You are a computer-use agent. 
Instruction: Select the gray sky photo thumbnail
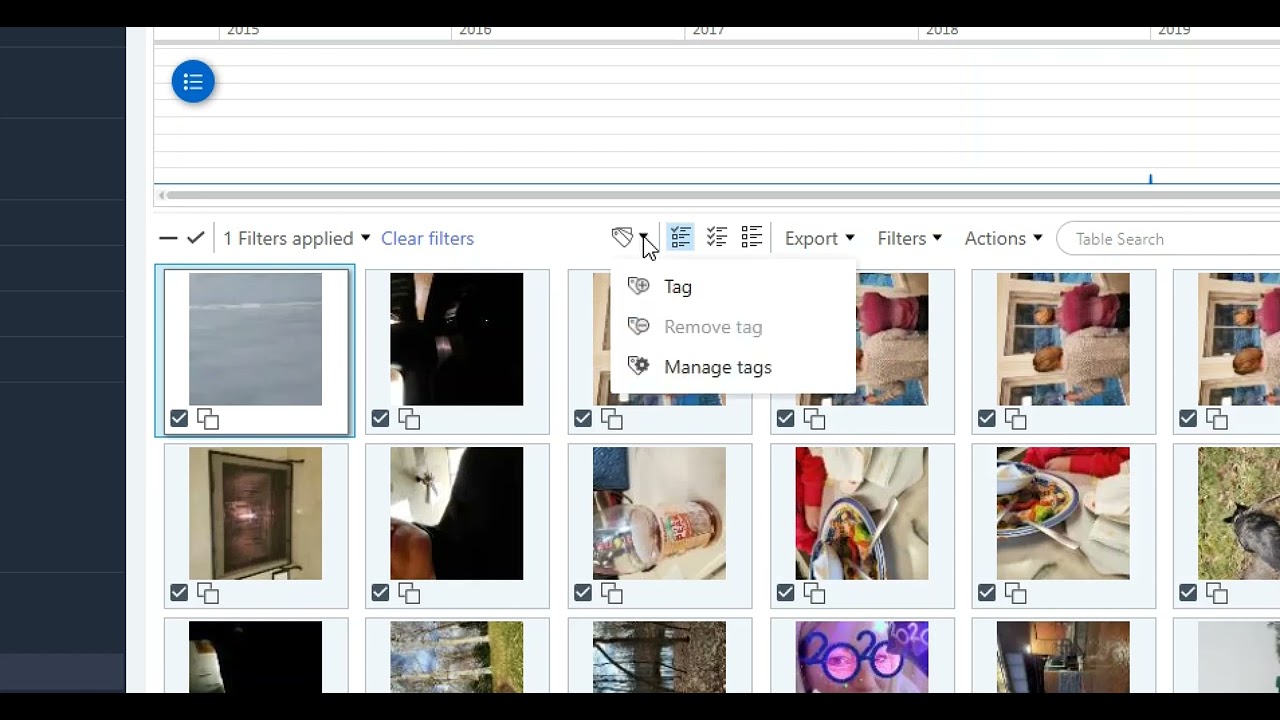tap(256, 339)
